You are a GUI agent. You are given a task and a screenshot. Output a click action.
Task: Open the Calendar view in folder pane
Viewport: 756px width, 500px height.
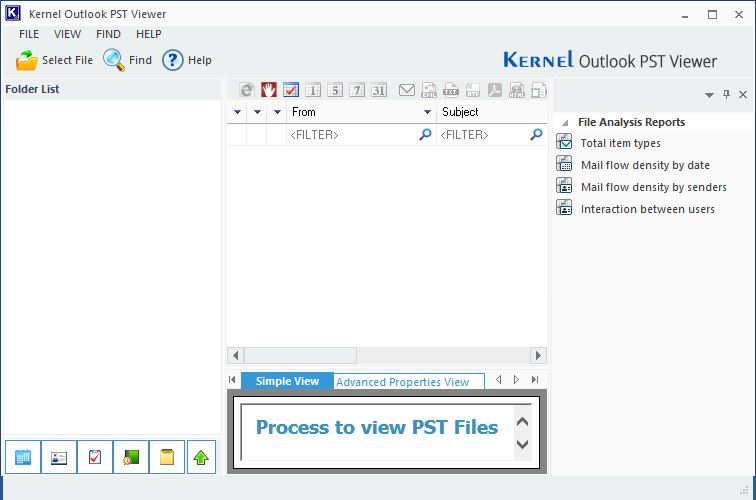tap(23, 457)
